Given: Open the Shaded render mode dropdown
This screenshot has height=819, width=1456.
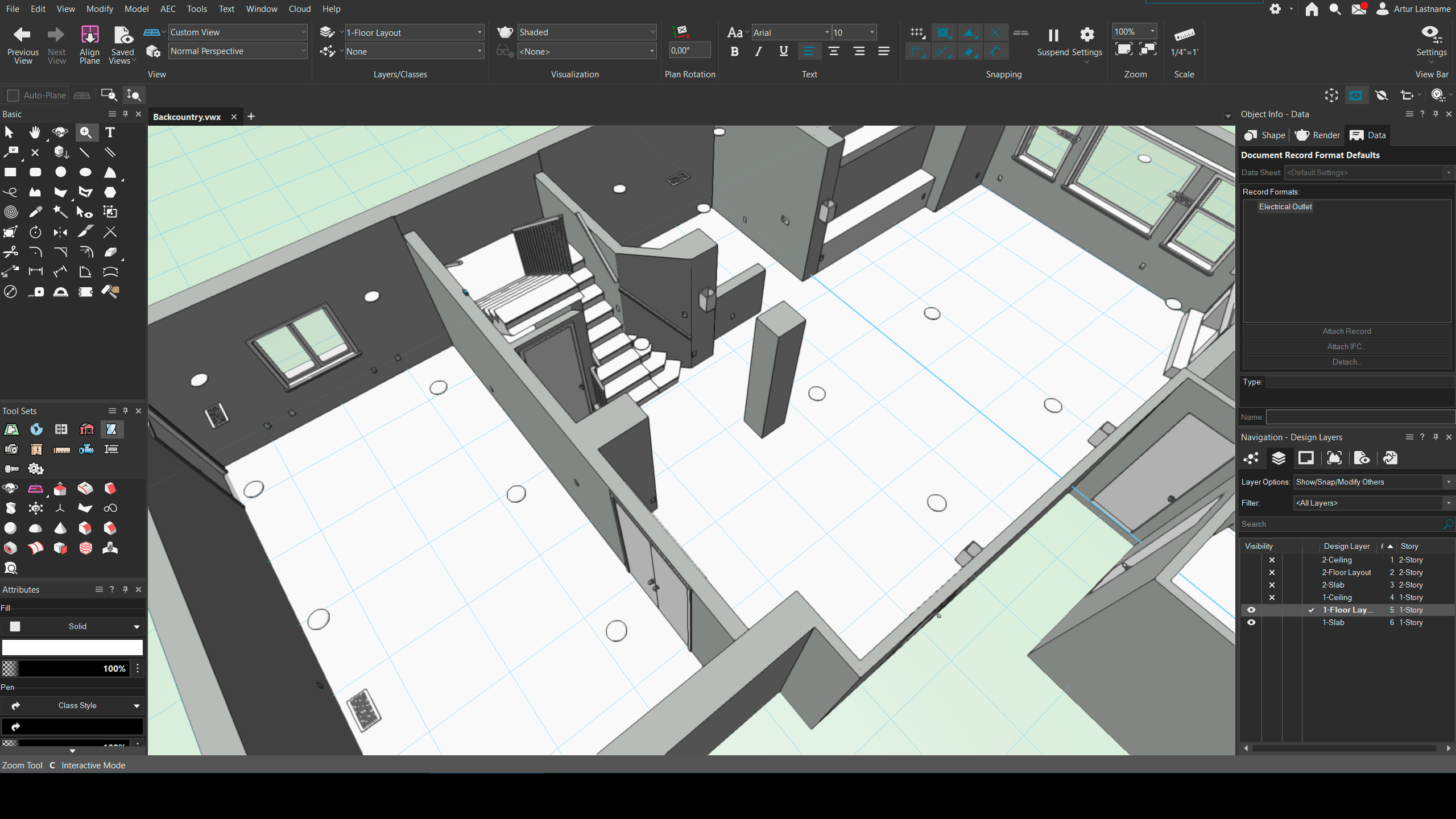Looking at the screenshot, I should (586, 32).
